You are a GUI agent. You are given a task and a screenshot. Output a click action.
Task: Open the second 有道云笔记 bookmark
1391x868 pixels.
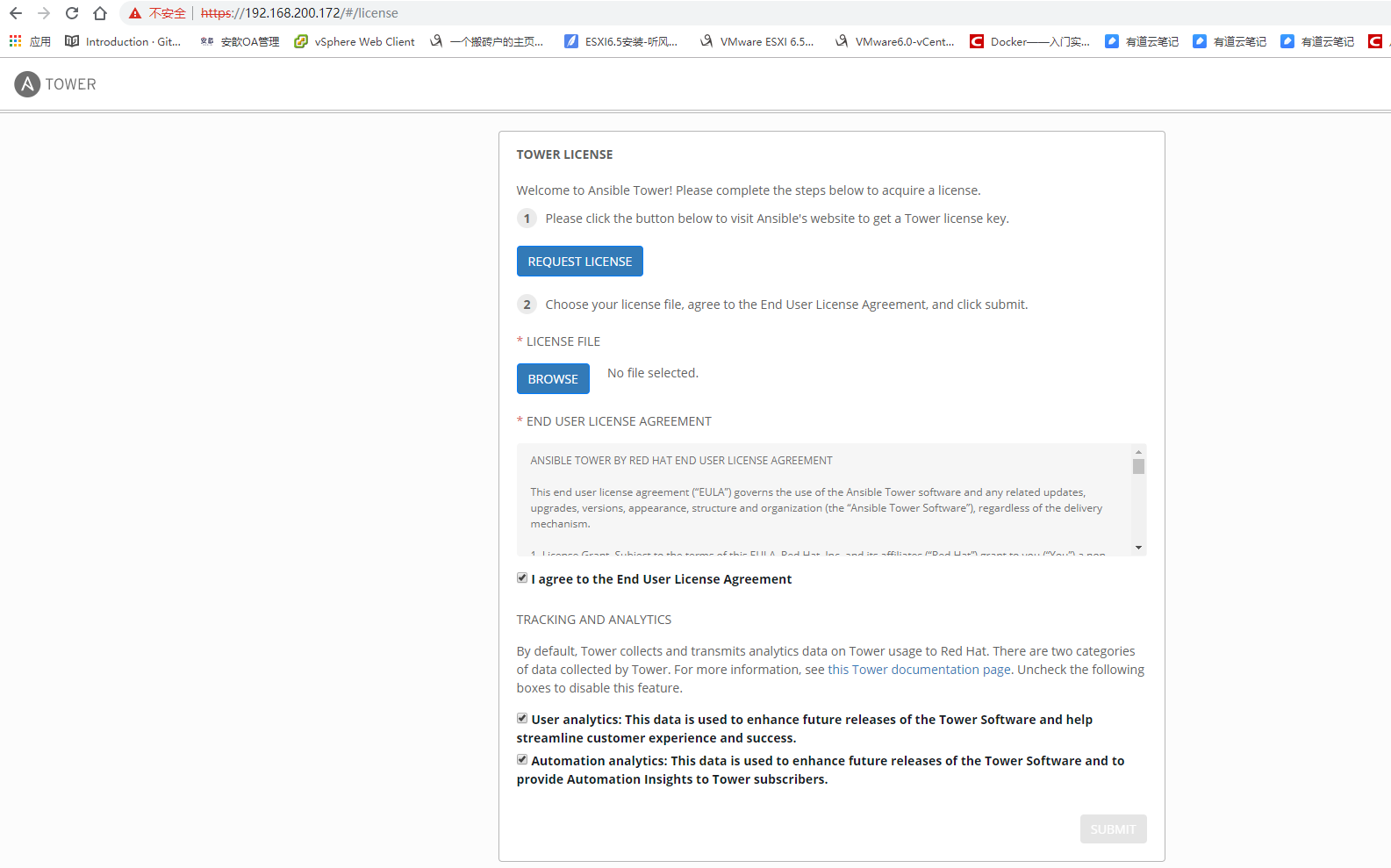(1230, 41)
